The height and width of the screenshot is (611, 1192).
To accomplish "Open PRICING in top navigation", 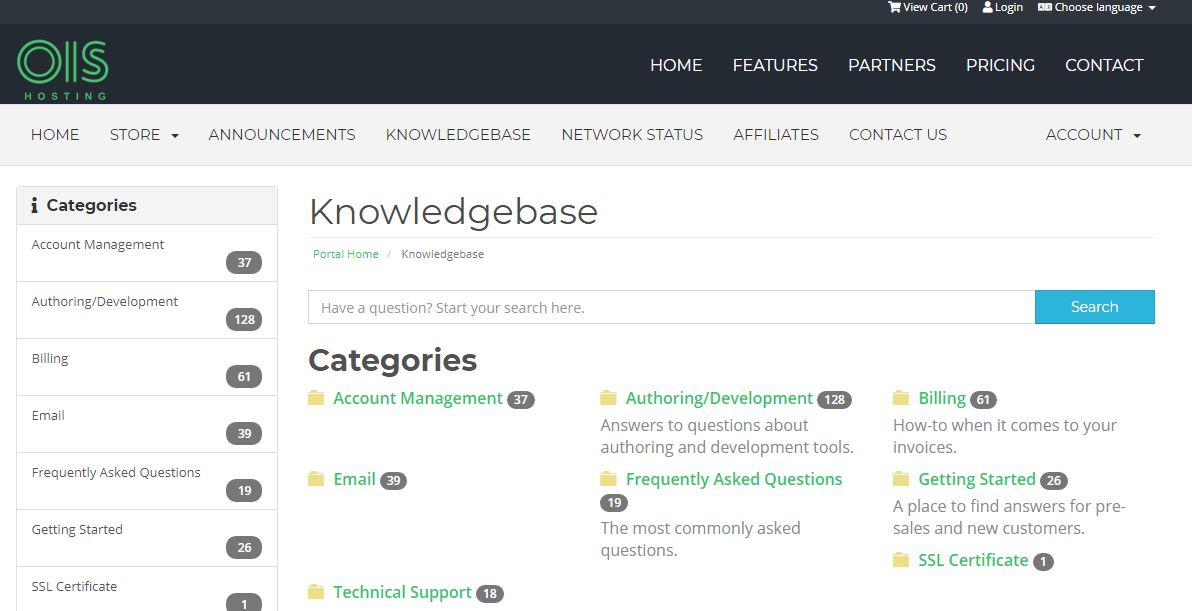I will [x=1000, y=65].
